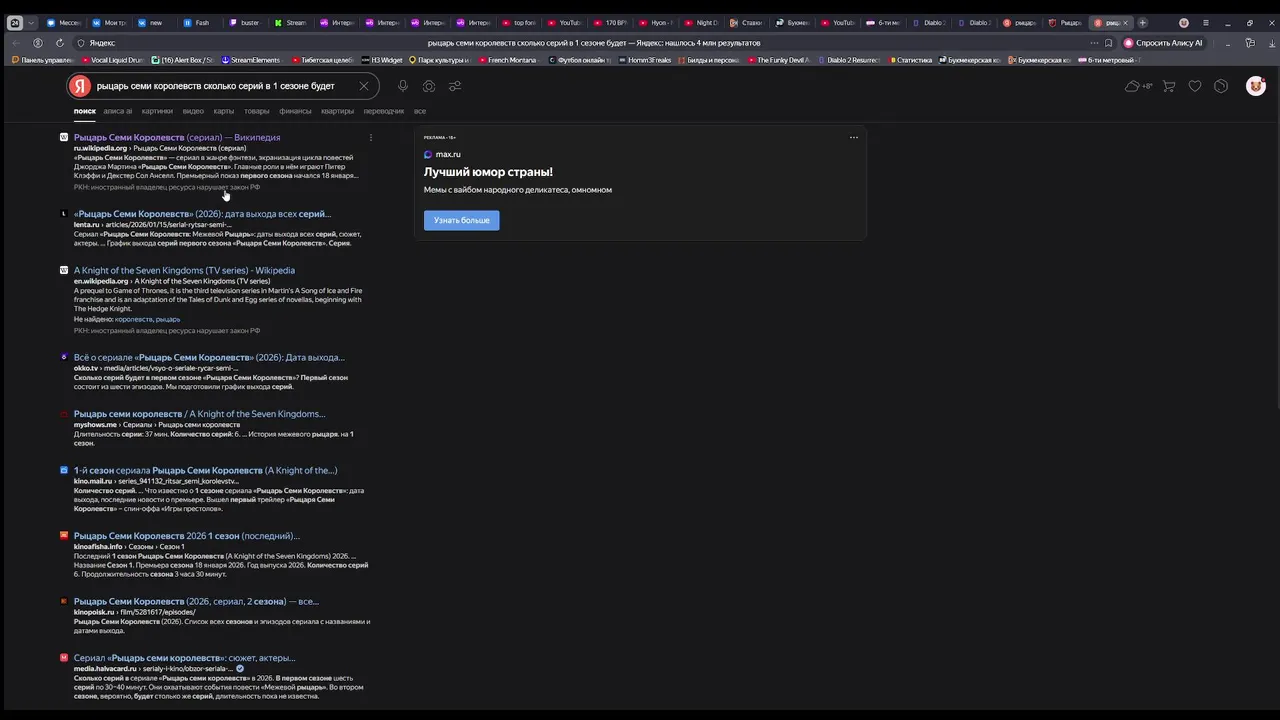
Task: Open favorites heart icon
Action: pos(1195,86)
